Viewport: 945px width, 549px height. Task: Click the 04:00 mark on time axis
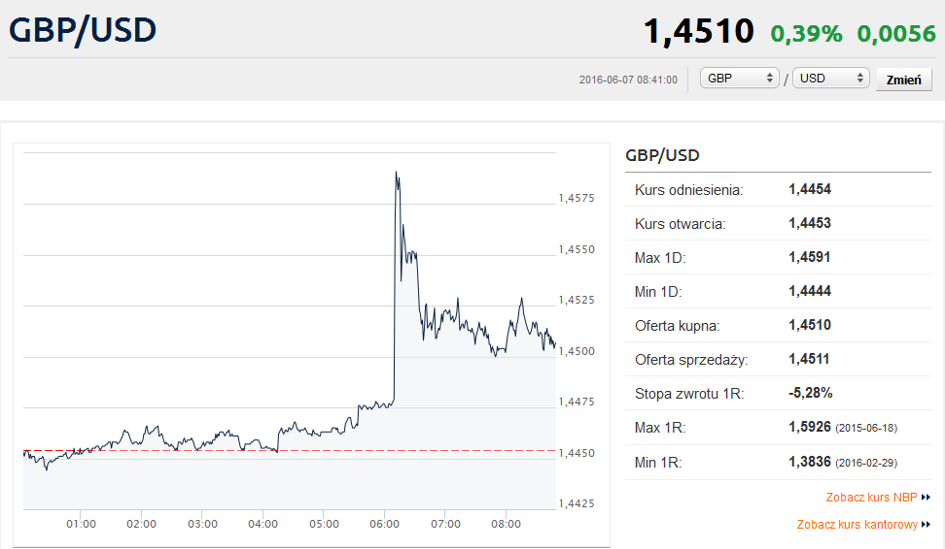263,524
